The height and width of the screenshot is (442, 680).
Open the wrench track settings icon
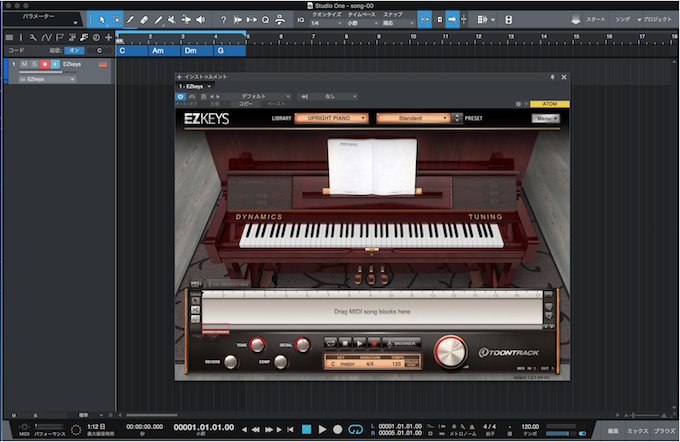(33, 38)
